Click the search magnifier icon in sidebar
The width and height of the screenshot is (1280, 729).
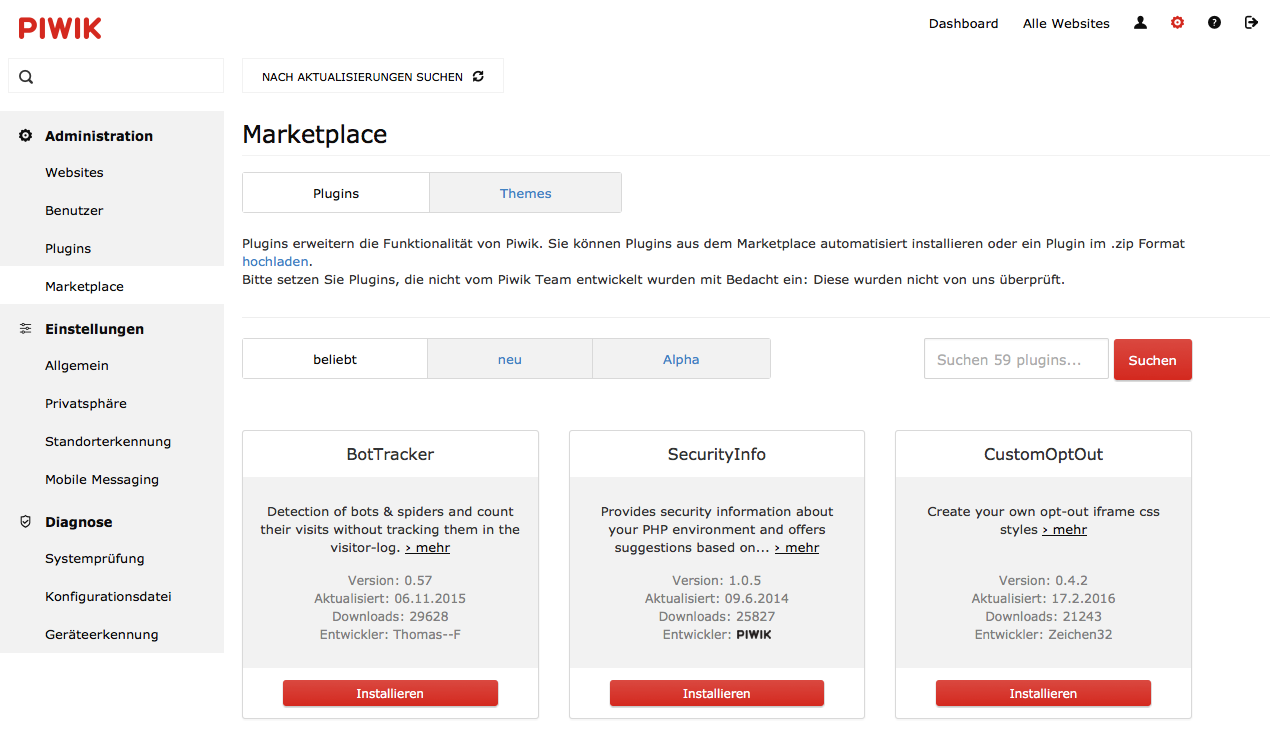[26, 76]
